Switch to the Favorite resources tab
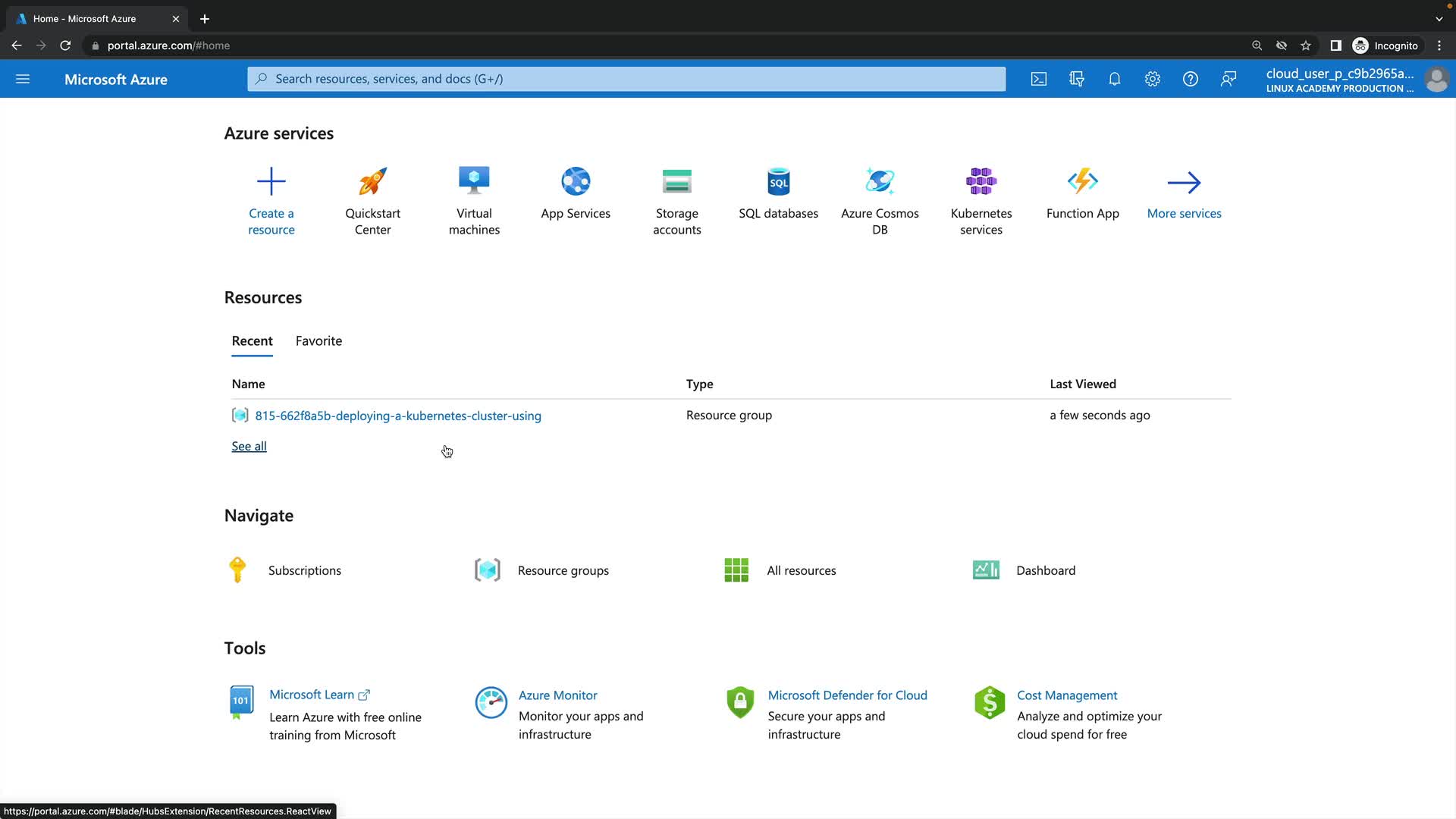The width and height of the screenshot is (1456, 819). 318,341
